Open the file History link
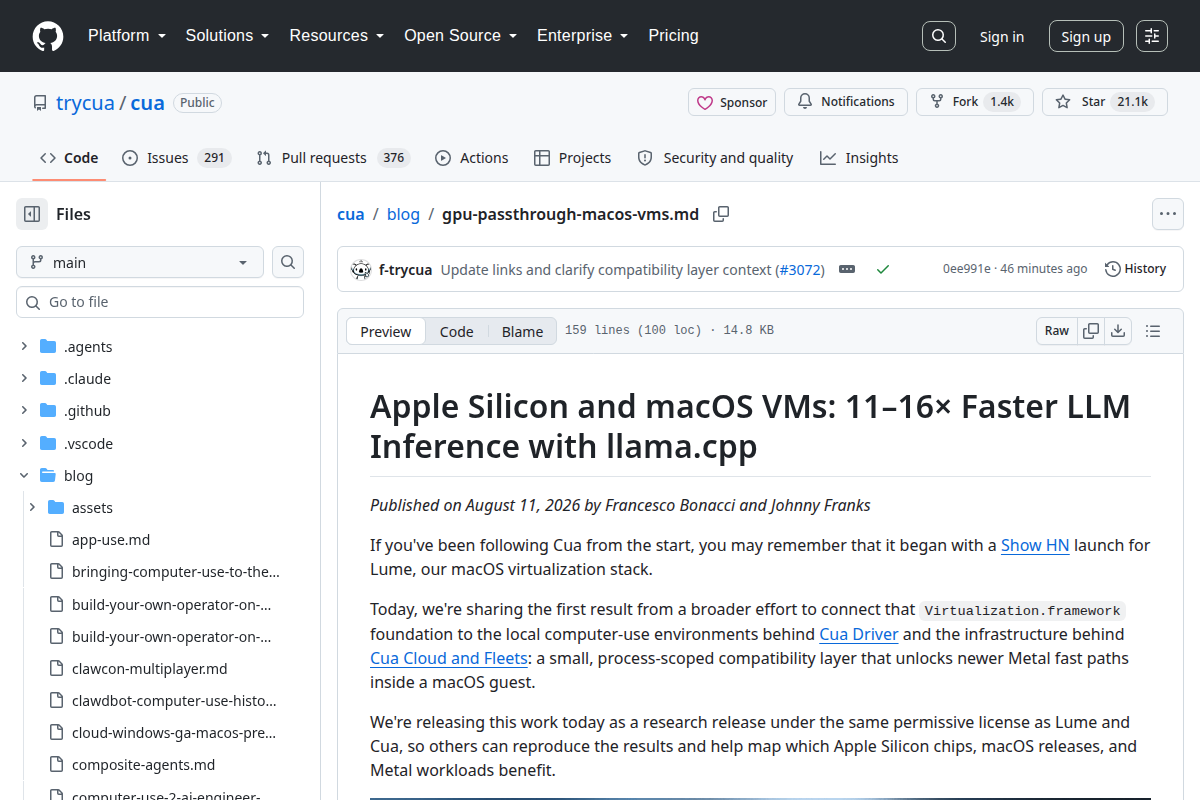The width and height of the screenshot is (1200, 800). pos(1136,269)
